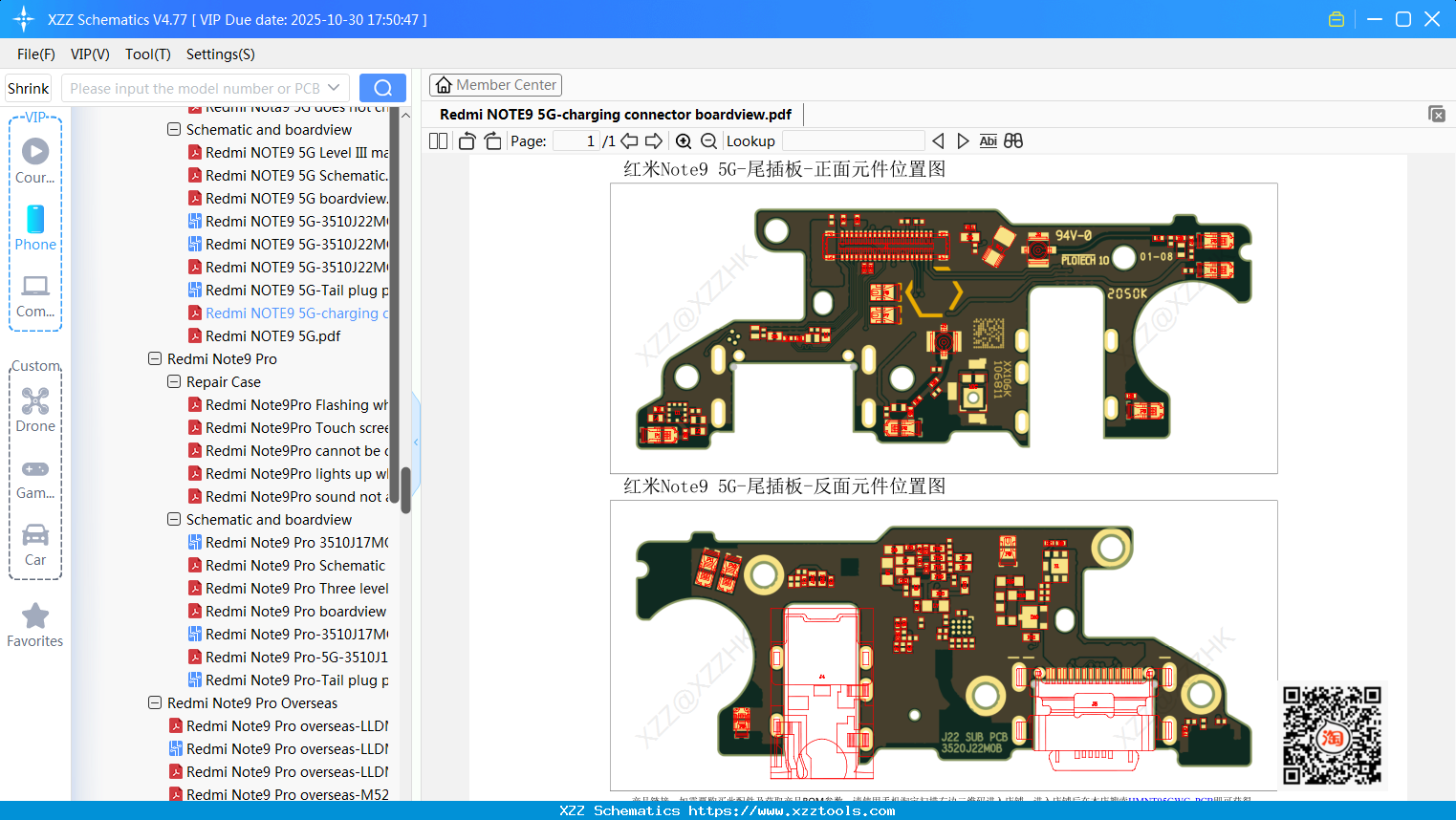The height and width of the screenshot is (820, 1456).
Task: Click the binoculars search icon
Action: click(x=1013, y=140)
